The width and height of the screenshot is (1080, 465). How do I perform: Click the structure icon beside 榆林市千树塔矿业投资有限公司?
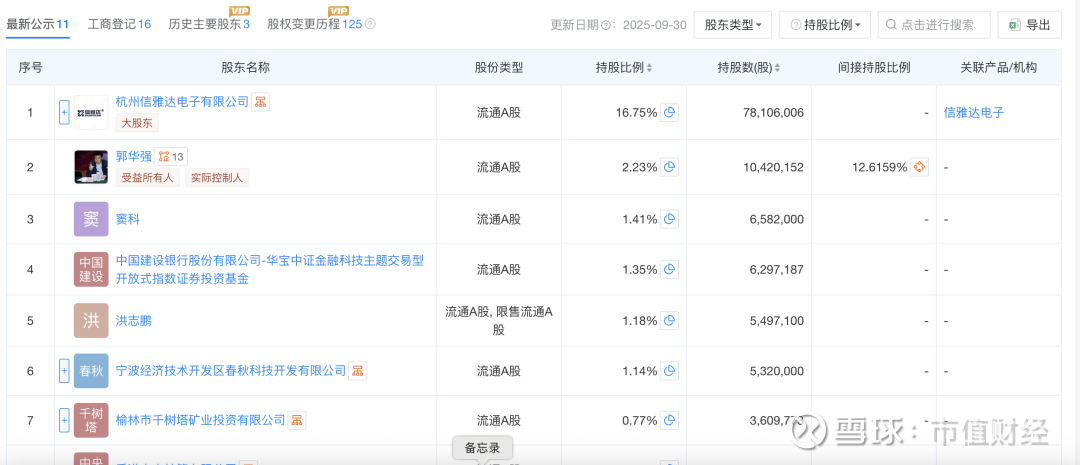[297, 420]
